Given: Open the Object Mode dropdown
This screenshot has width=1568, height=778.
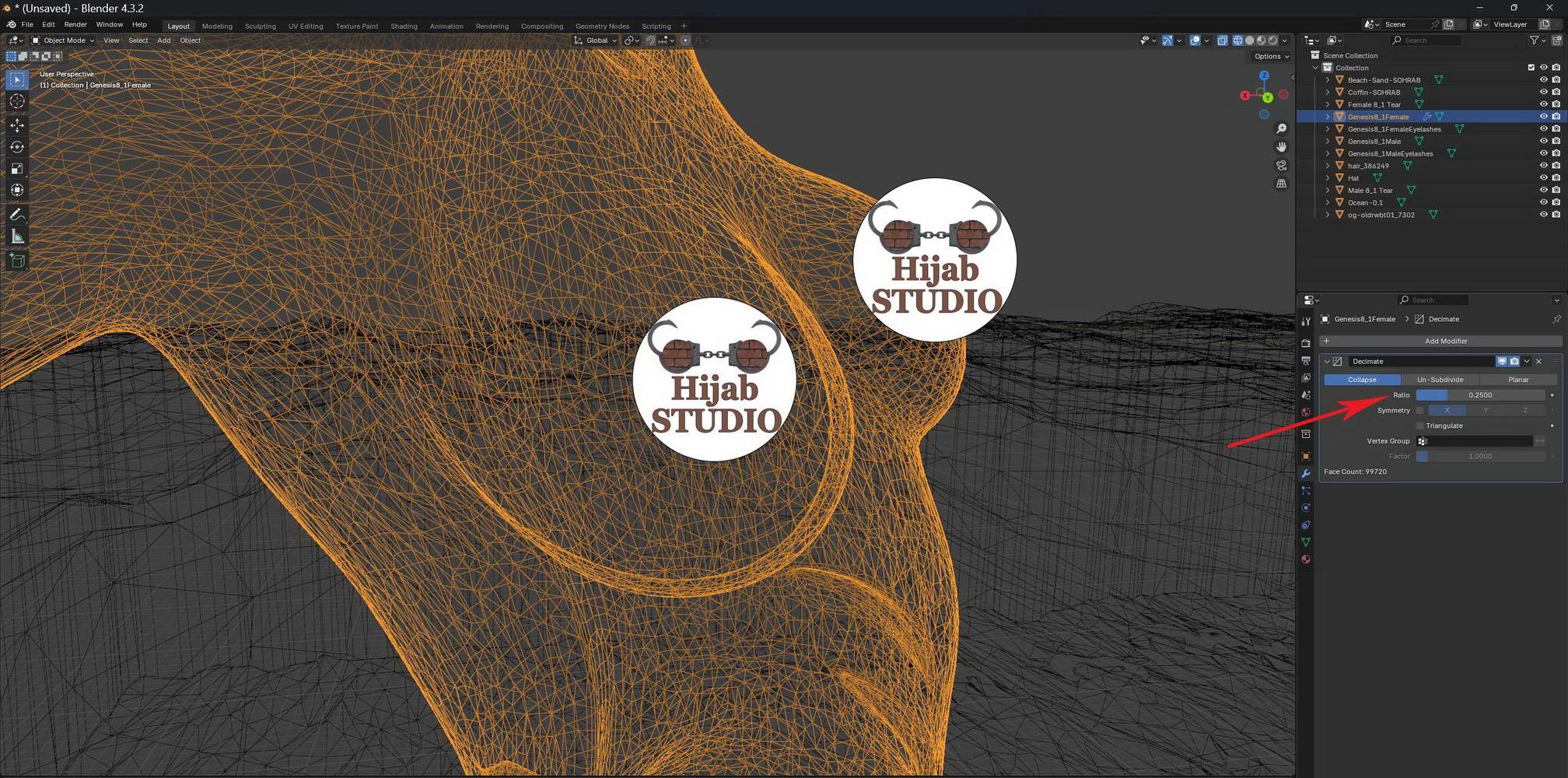Looking at the screenshot, I should (63, 40).
